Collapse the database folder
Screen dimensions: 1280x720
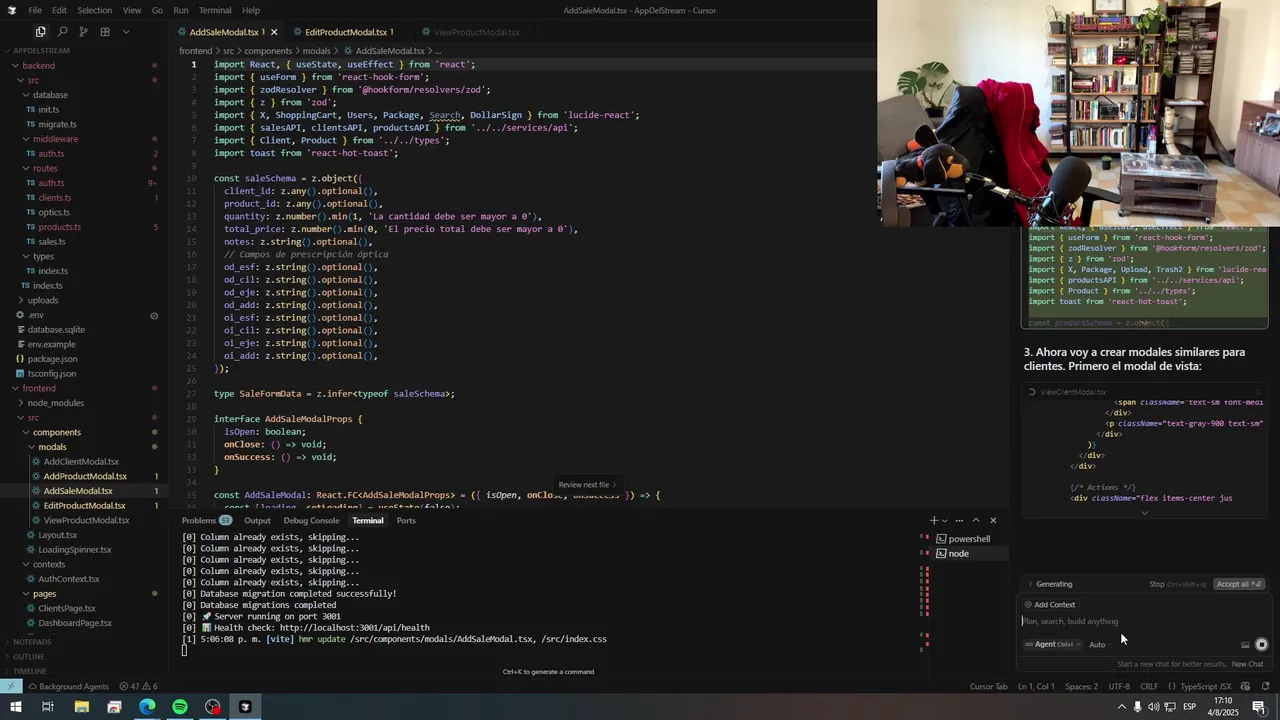point(50,95)
